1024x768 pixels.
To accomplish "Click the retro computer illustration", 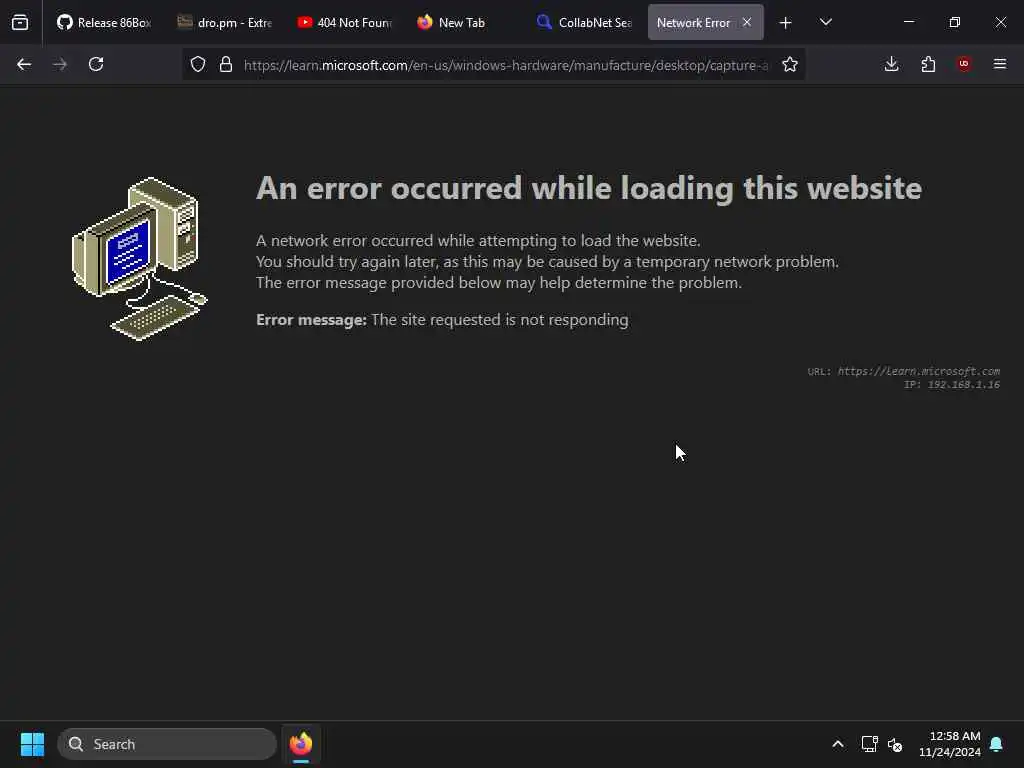I will pos(140,259).
